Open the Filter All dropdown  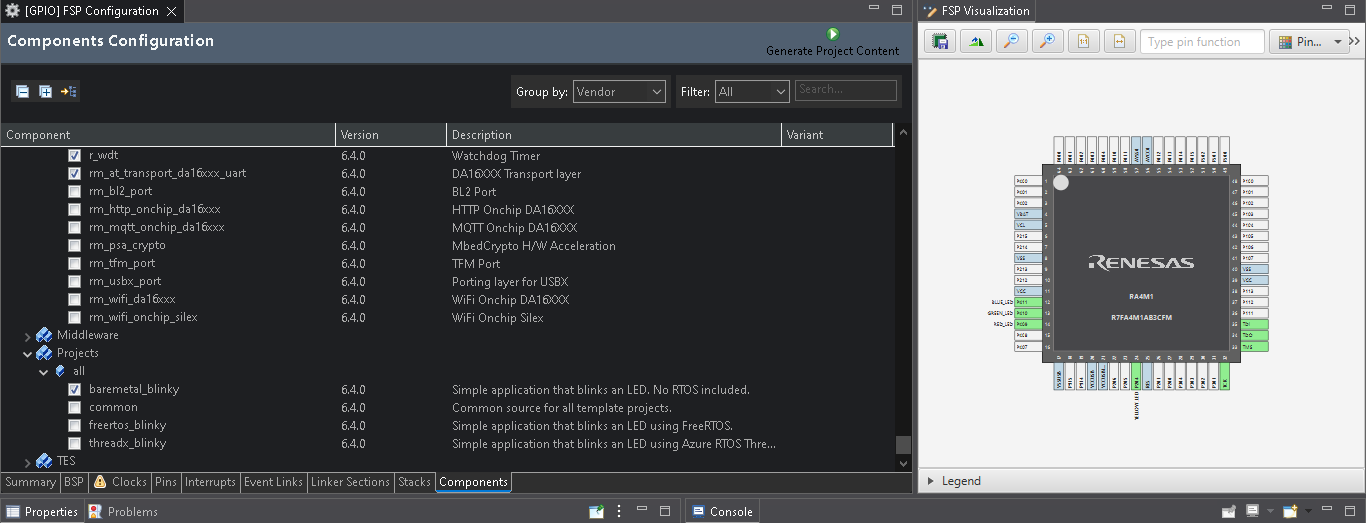pyautogui.click(x=752, y=91)
